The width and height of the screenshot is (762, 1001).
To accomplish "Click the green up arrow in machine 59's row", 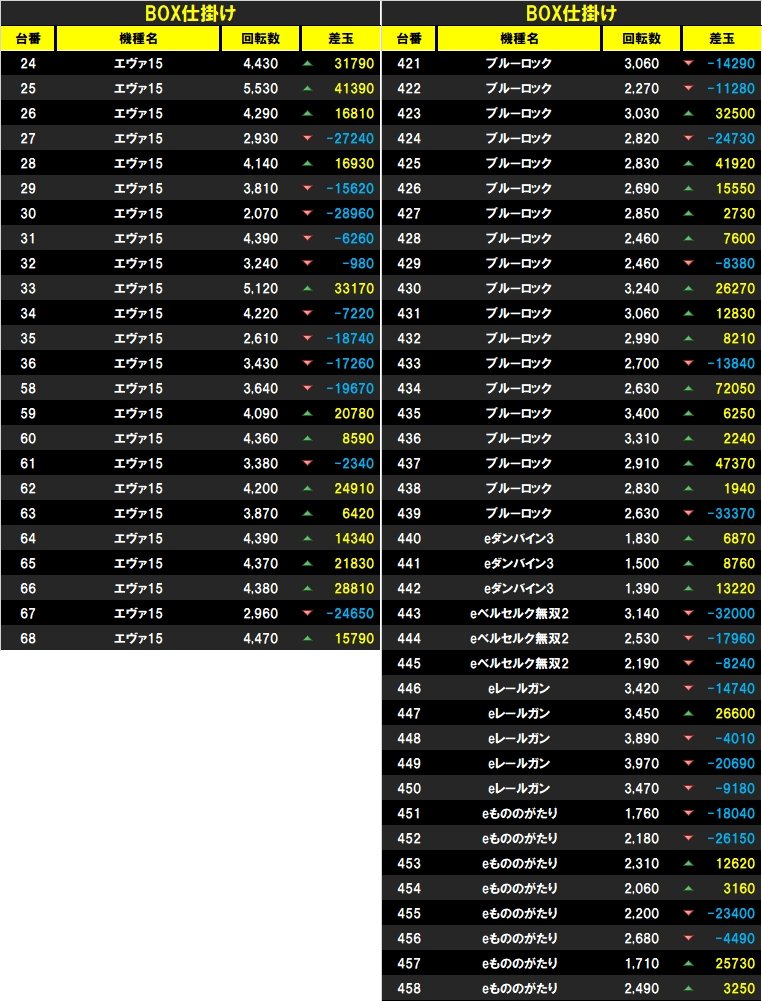I will point(308,414).
